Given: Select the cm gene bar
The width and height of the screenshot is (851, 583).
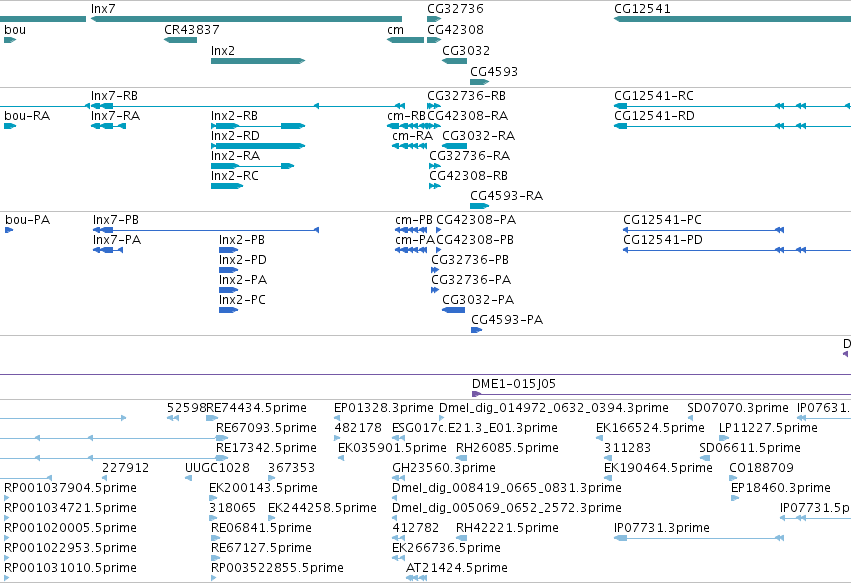Looking at the screenshot, I should point(405,40).
